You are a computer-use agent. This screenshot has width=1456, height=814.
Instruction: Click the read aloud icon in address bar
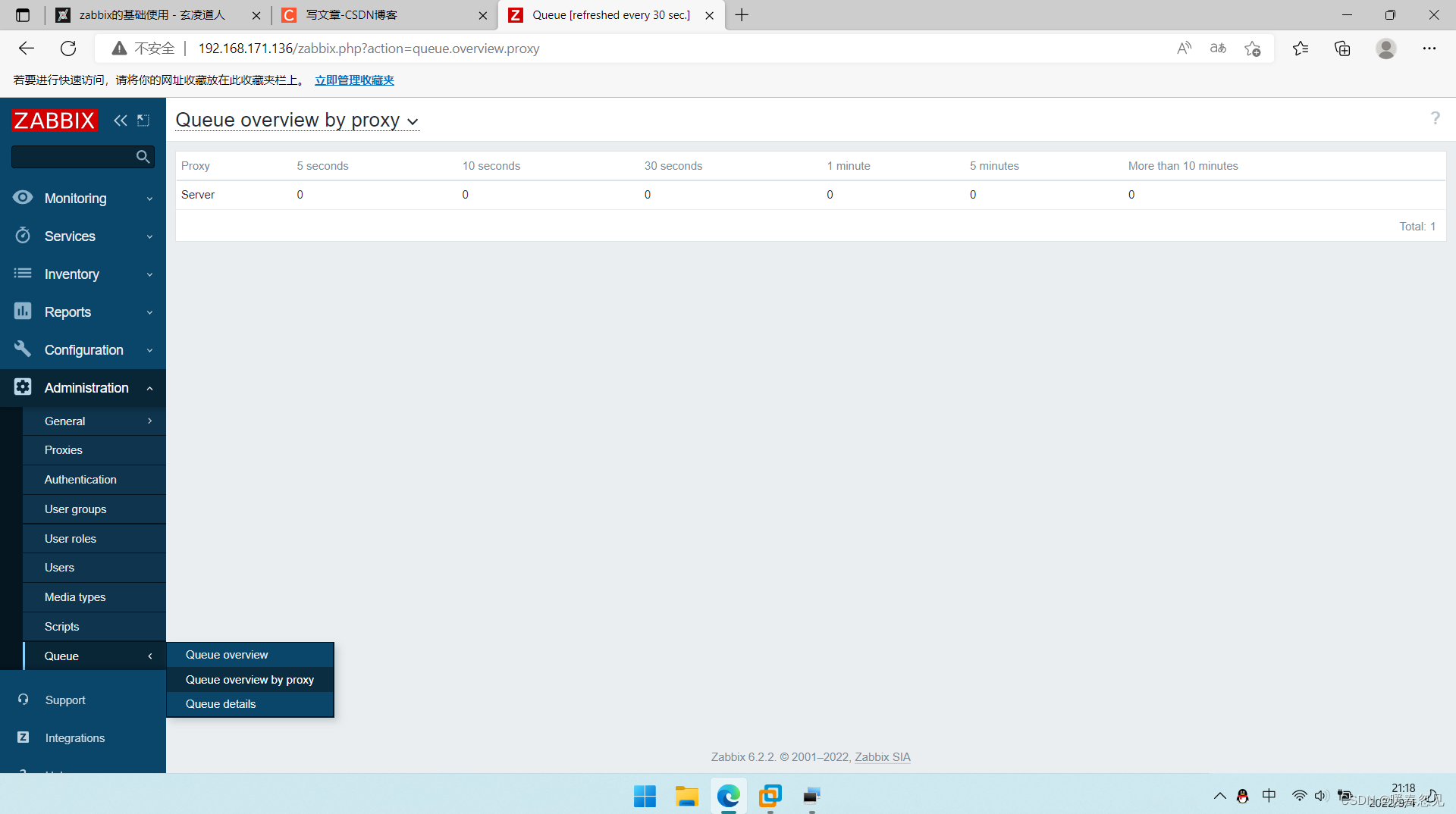pos(1184,49)
